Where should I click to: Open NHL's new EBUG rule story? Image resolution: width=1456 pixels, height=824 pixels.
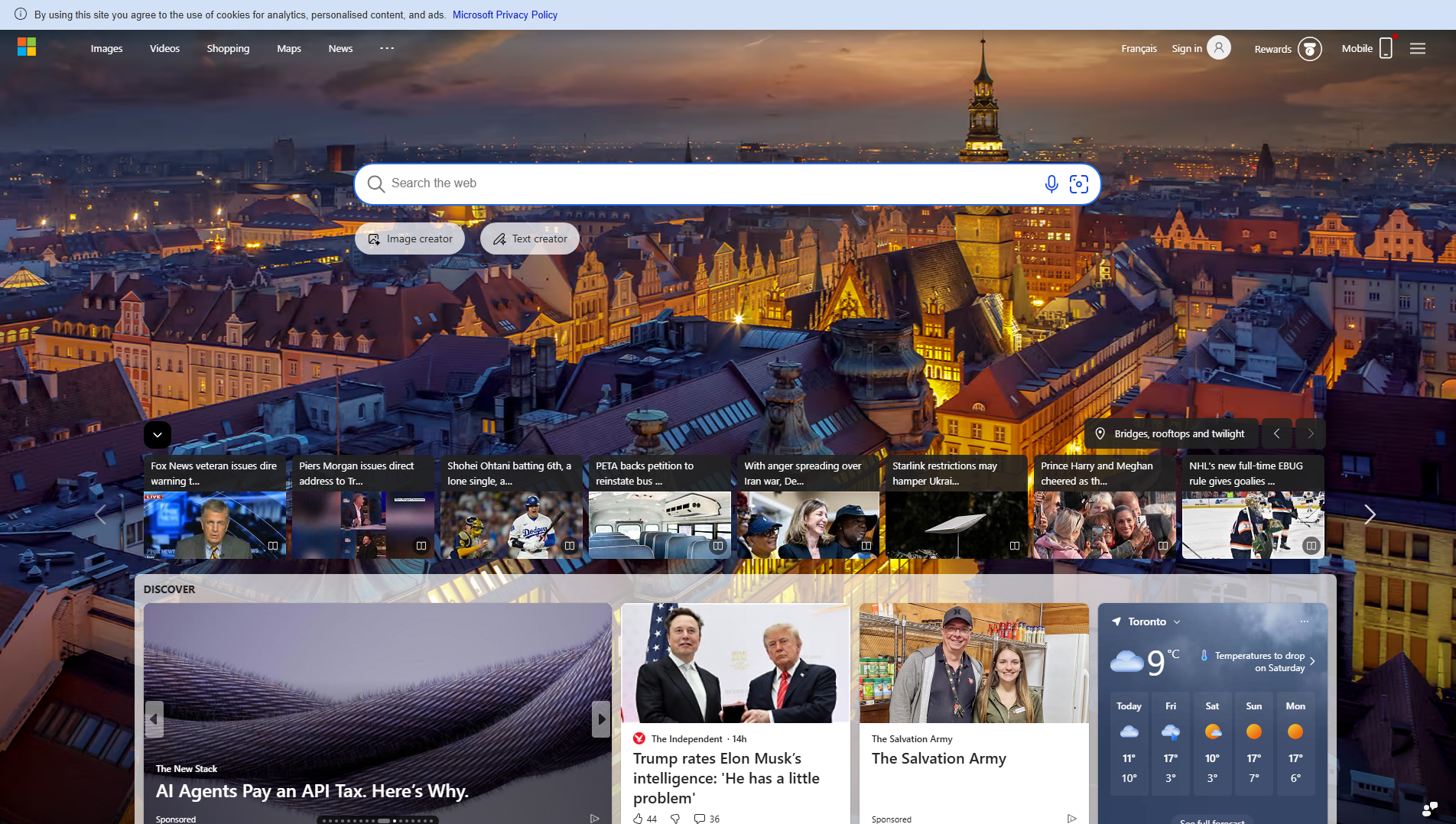(x=1253, y=508)
